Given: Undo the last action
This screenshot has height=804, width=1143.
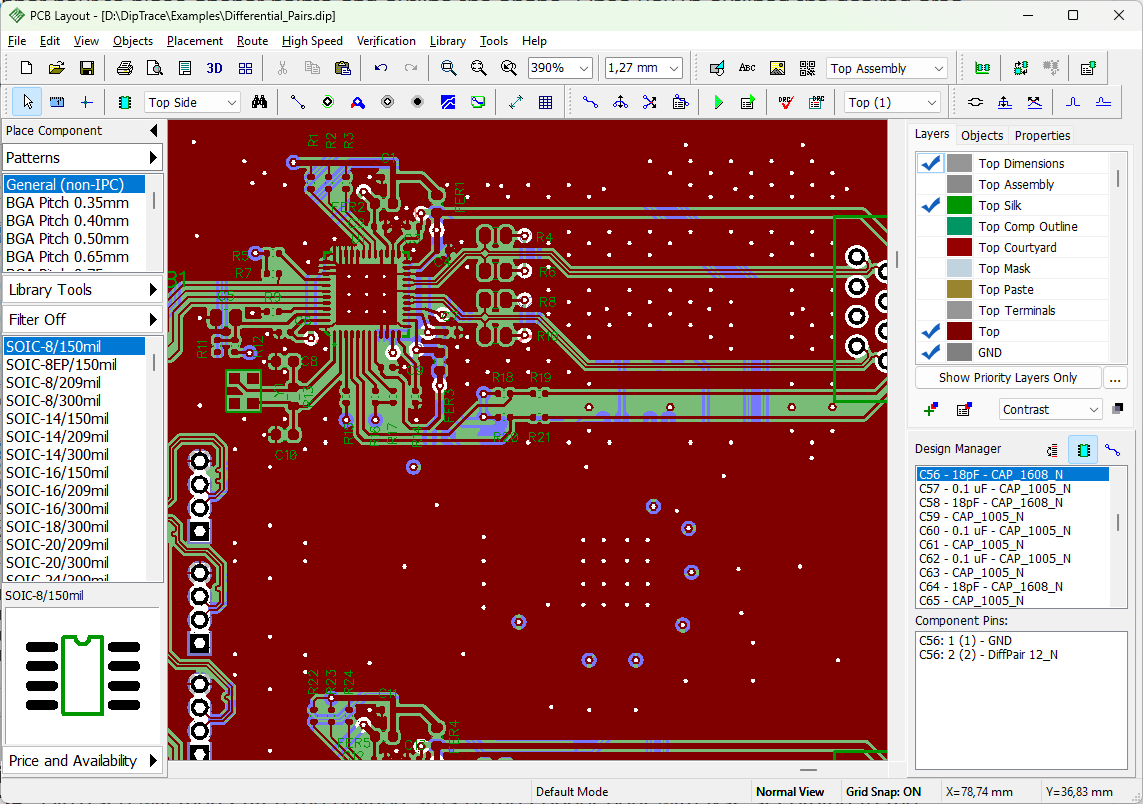Looking at the screenshot, I should click(x=381, y=68).
